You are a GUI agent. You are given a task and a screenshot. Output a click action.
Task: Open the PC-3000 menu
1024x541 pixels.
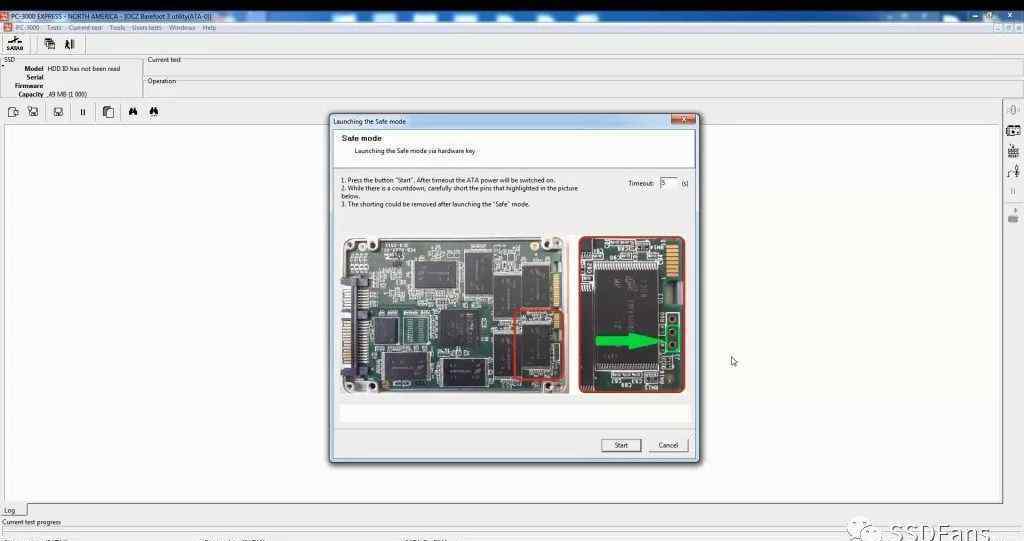27,28
